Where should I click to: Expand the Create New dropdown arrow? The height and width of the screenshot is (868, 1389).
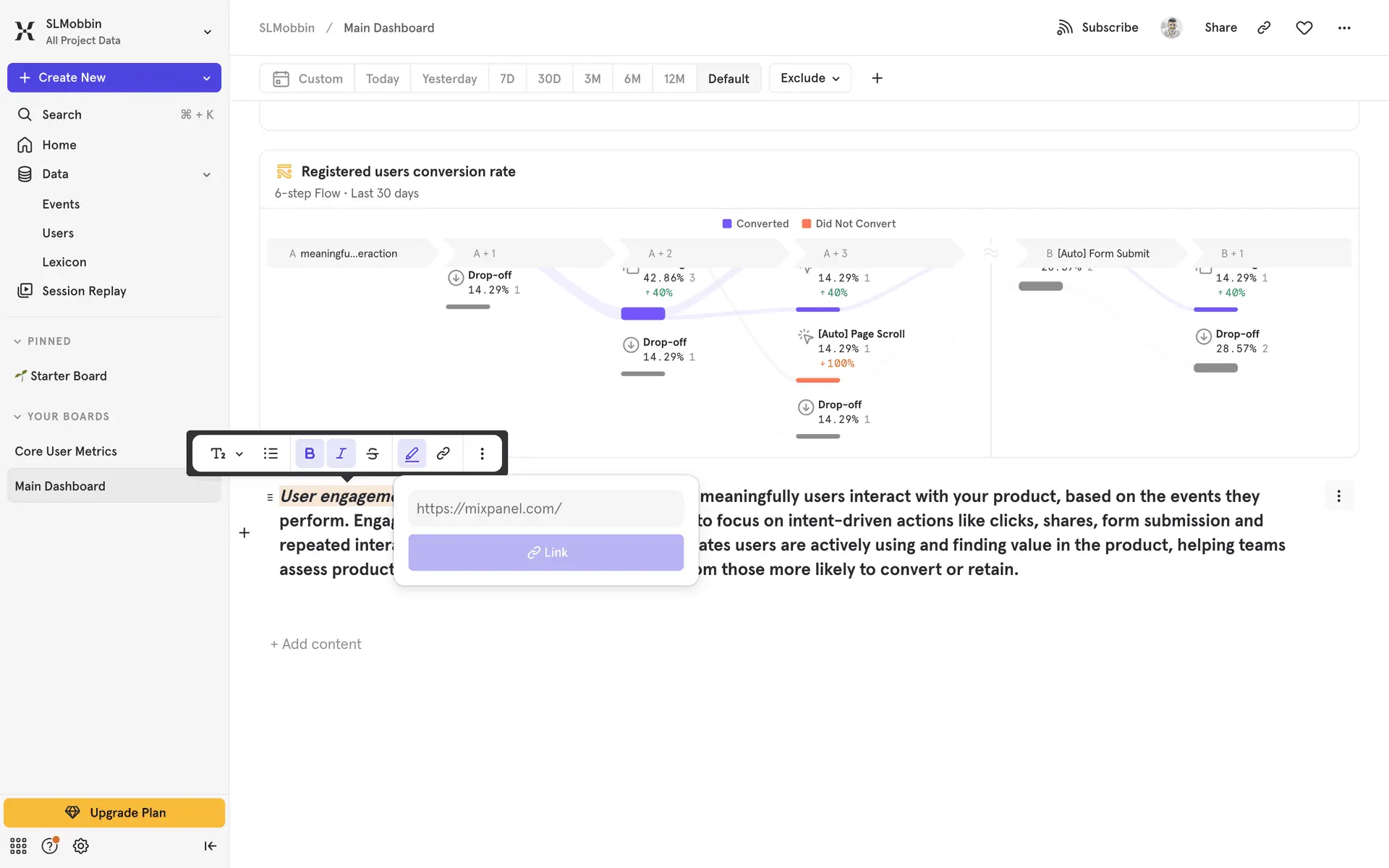207,78
